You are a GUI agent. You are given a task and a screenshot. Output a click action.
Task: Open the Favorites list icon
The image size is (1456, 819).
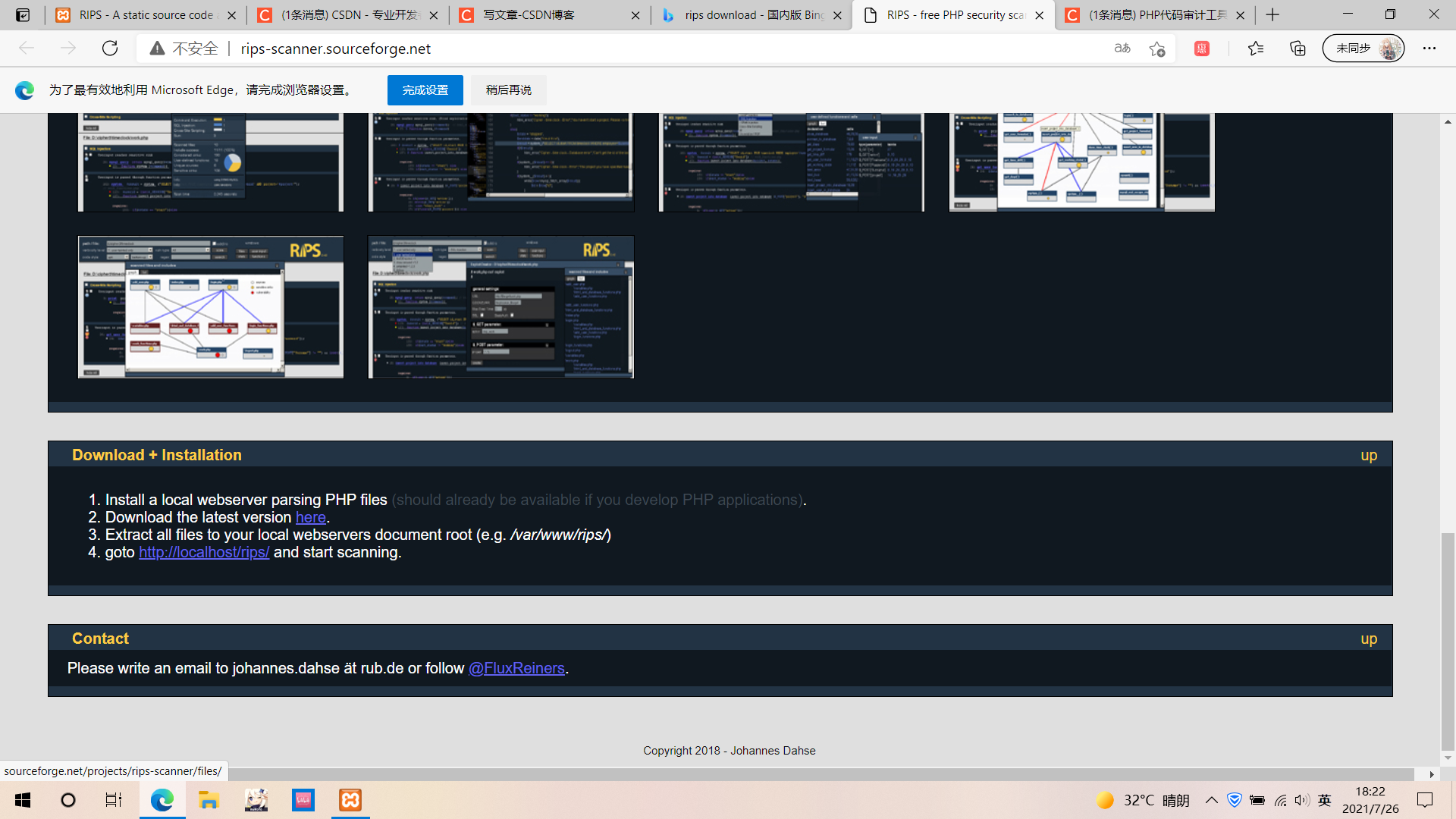point(1256,49)
